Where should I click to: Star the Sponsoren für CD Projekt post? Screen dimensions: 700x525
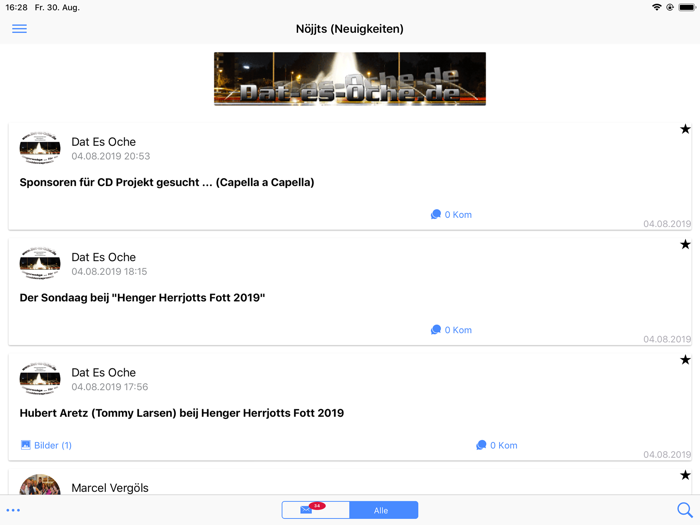685,129
